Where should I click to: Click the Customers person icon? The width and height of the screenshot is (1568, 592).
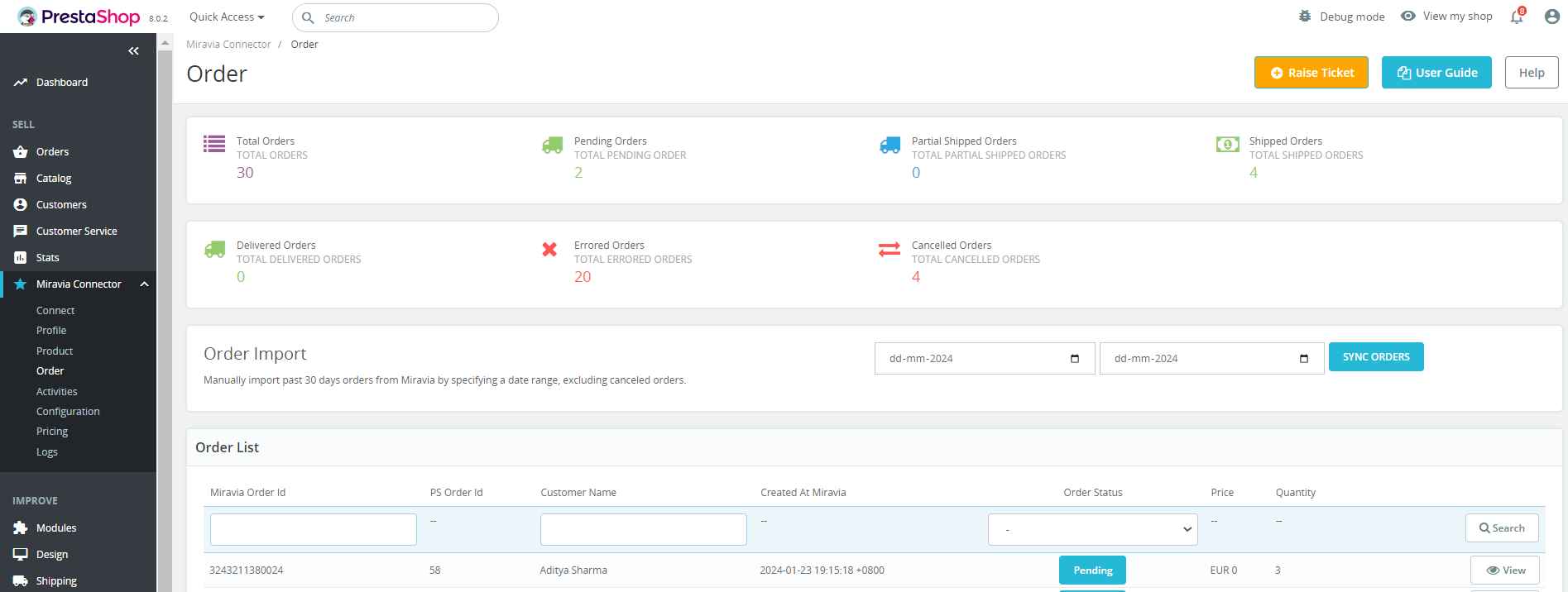[x=21, y=205]
